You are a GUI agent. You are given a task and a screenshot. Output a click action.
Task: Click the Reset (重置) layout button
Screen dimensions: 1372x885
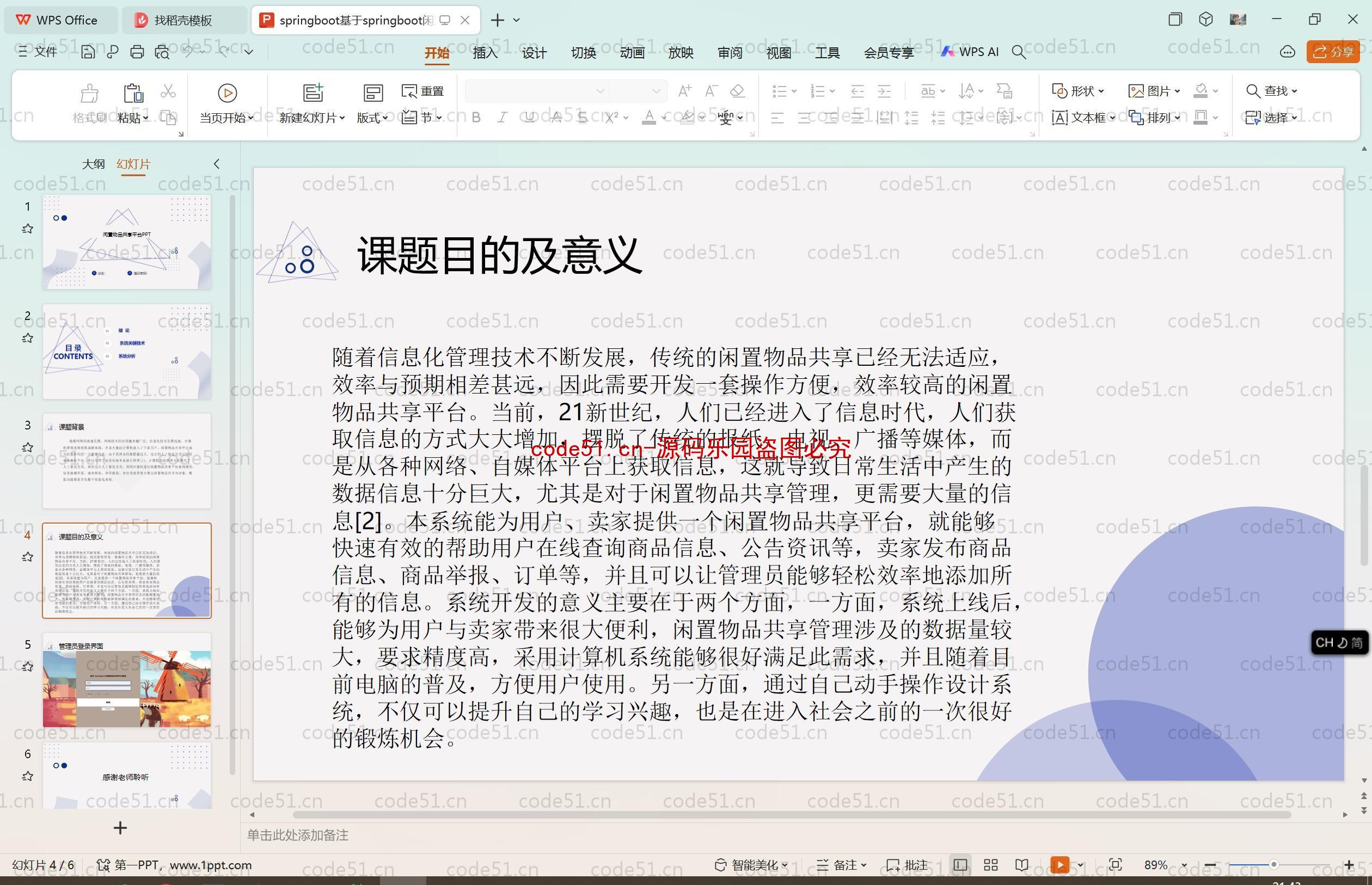(x=423, y=91)
